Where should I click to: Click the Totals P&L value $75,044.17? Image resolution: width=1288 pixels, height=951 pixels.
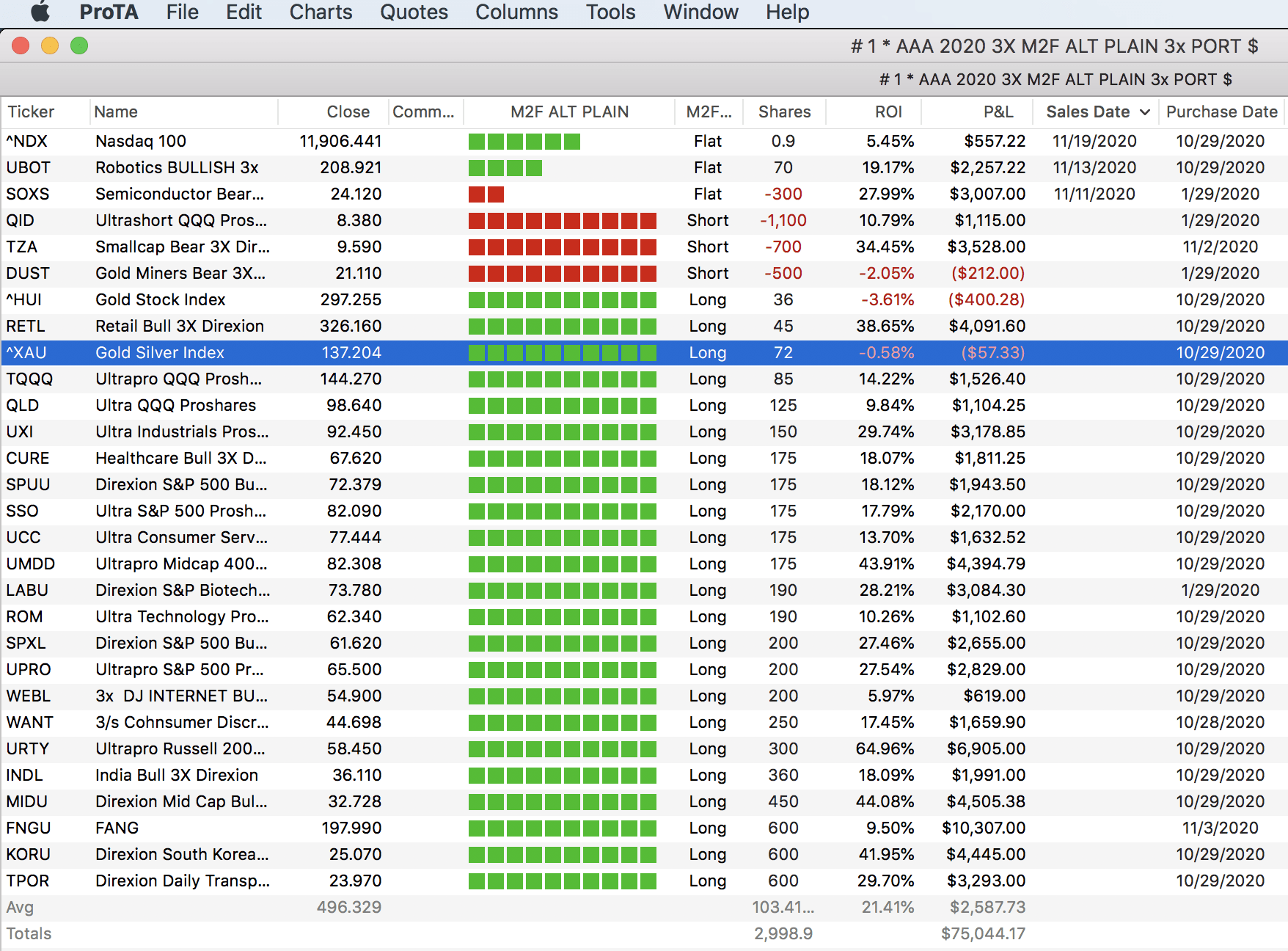(983, 933)
